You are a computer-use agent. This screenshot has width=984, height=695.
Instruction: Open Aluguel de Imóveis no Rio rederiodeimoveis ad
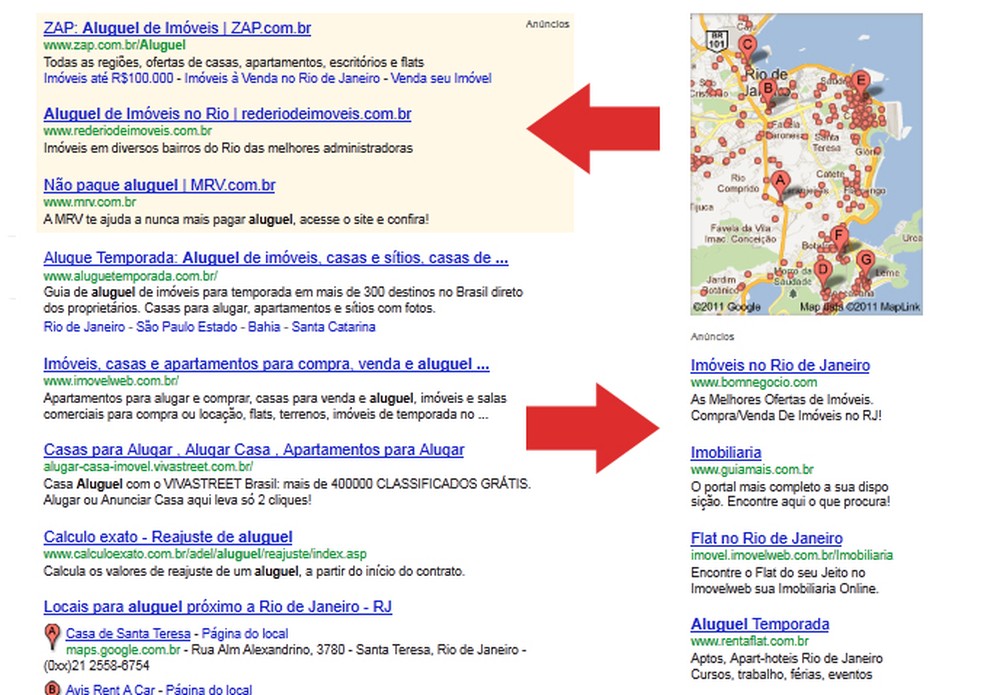(x=227, y=114)
